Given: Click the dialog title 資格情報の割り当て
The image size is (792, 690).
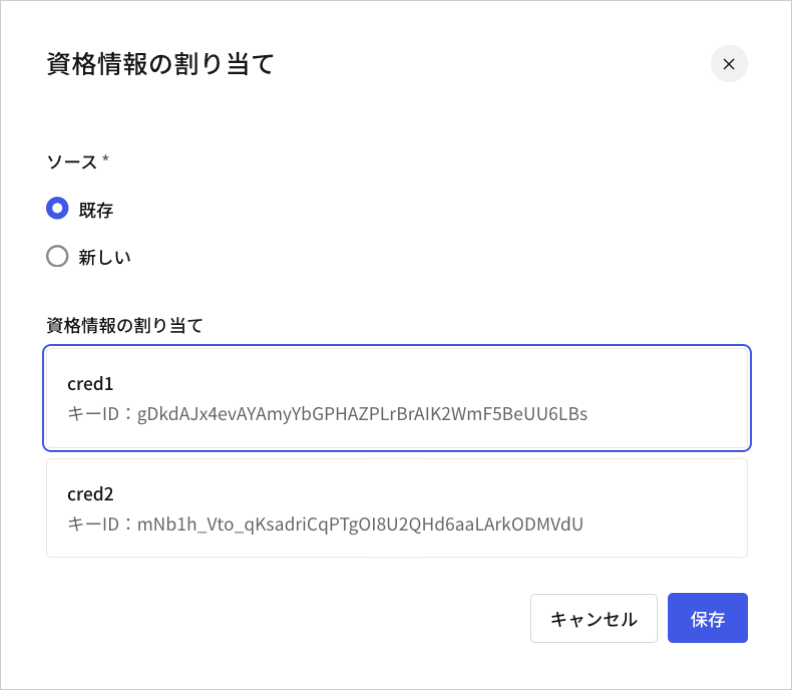Looking at the screenshot, I should point(161,64).
